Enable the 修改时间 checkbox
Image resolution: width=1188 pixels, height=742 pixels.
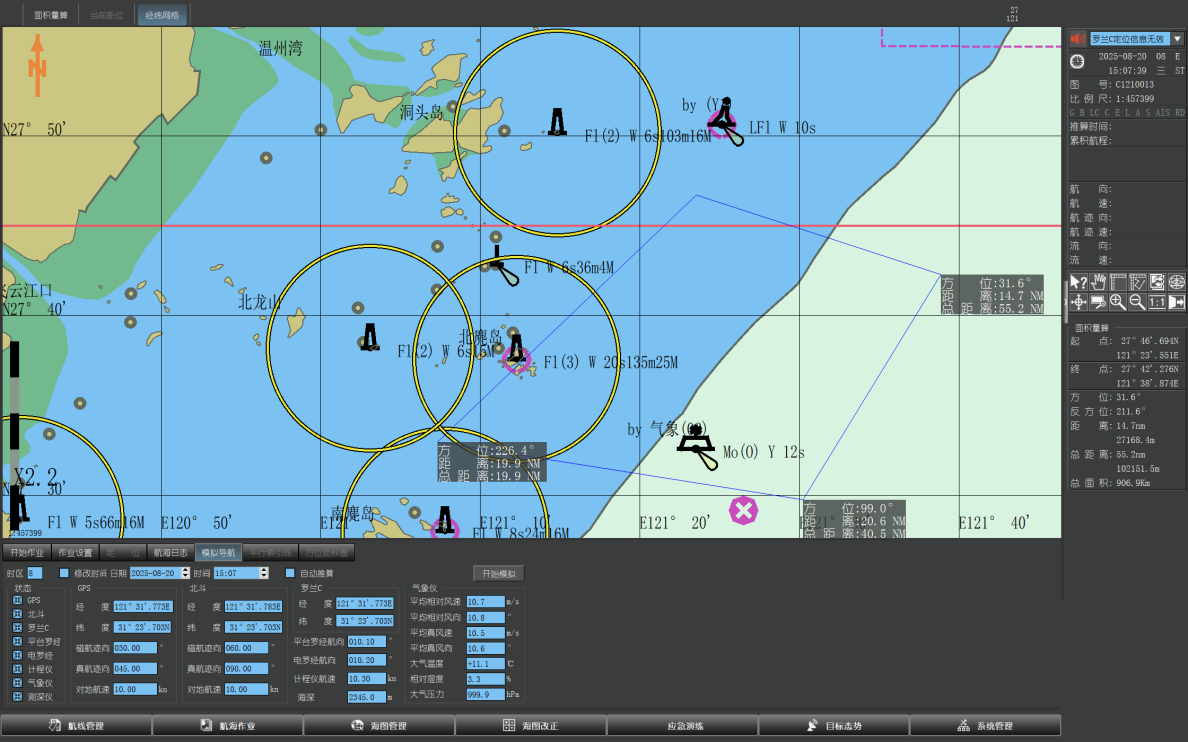pyautogui.click(x=64, y=573)
